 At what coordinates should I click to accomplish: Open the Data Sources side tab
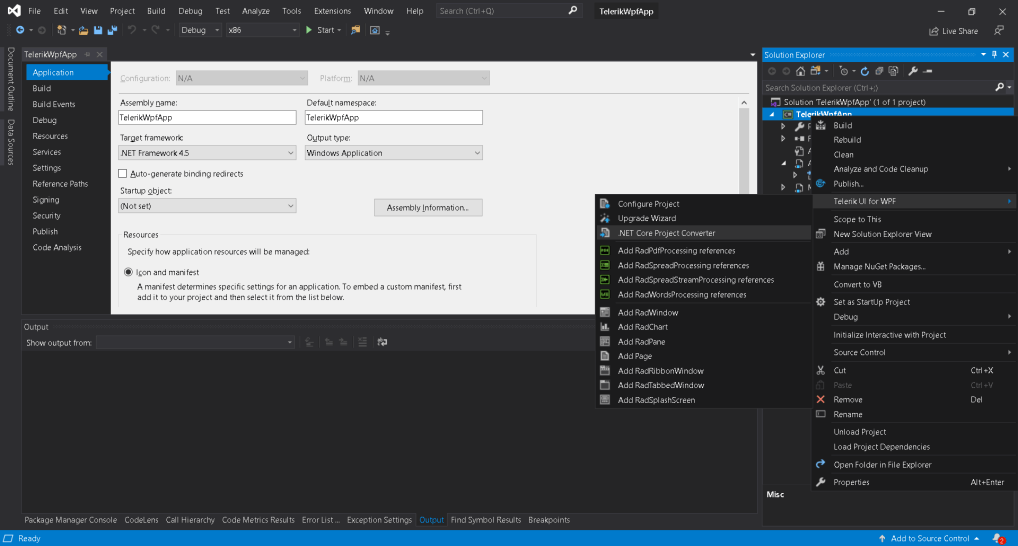(11, 142)
